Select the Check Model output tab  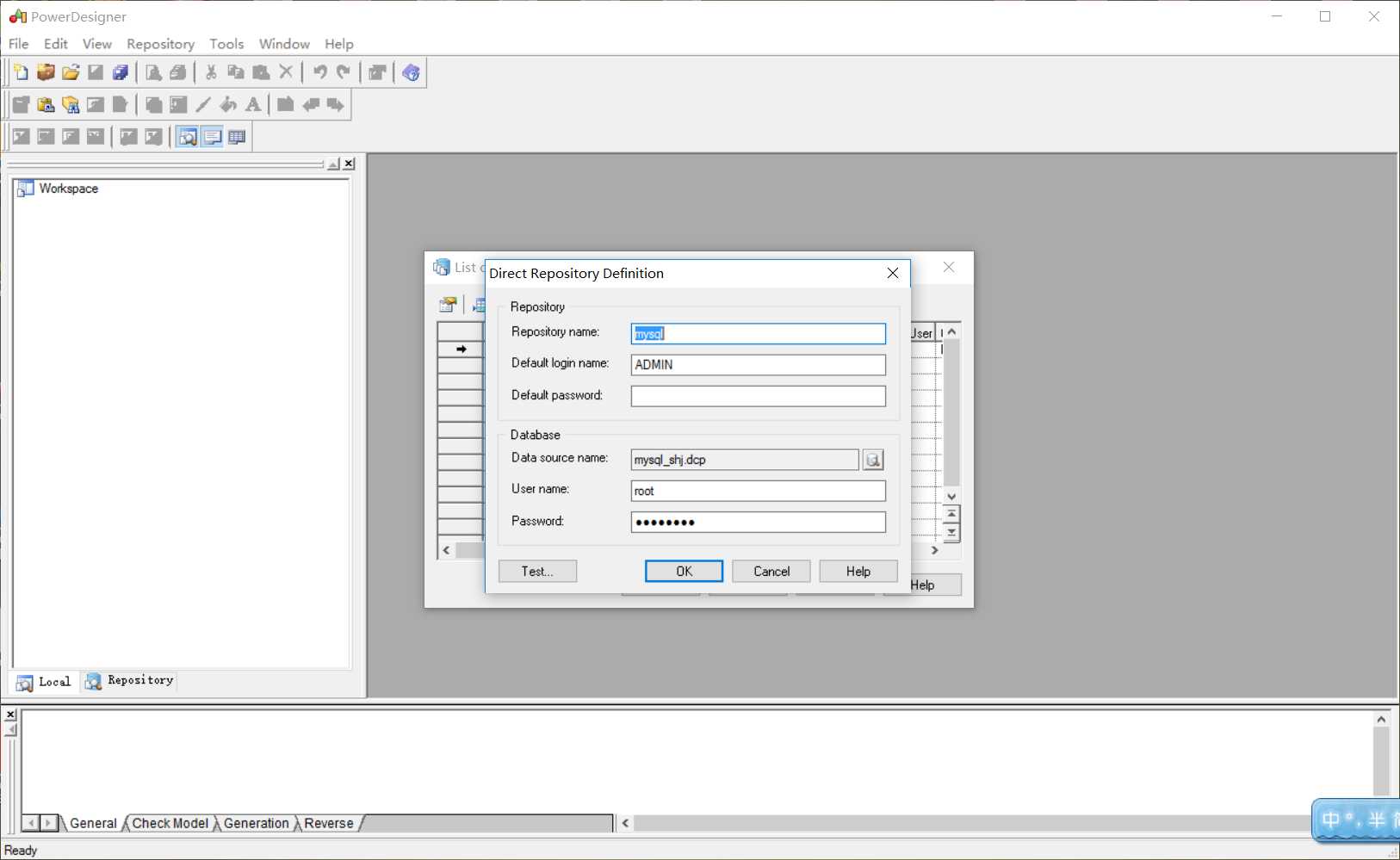point(170,823)
